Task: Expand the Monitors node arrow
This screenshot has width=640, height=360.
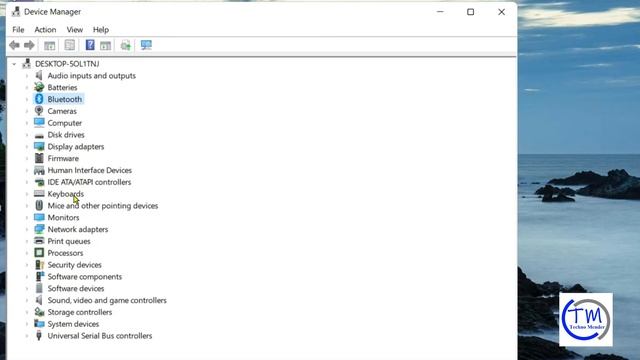Action: coord(27,218)
